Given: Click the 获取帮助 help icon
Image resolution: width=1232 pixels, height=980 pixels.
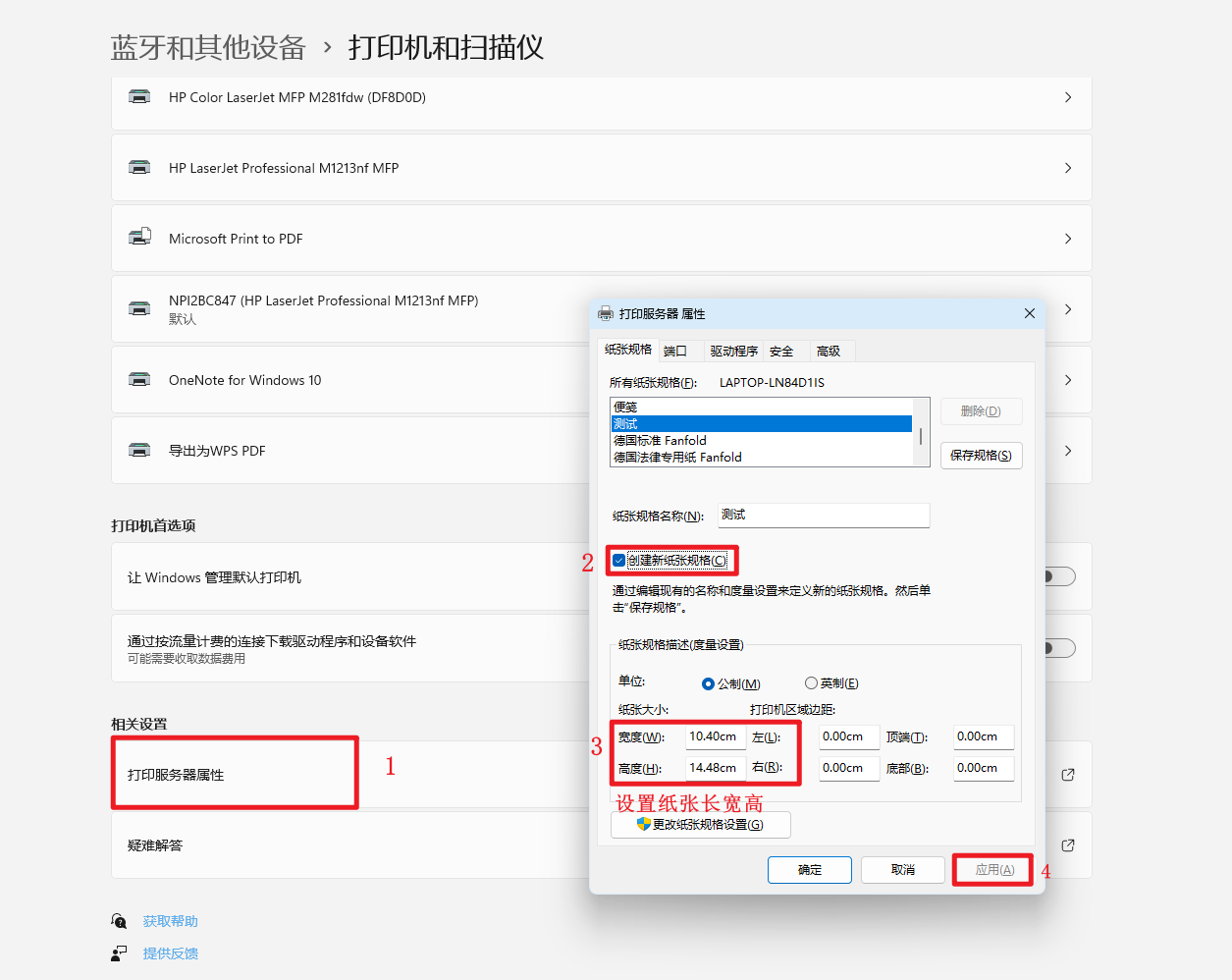Looking at the screenshot, I should pyautogui.click(x=119, y=921).
